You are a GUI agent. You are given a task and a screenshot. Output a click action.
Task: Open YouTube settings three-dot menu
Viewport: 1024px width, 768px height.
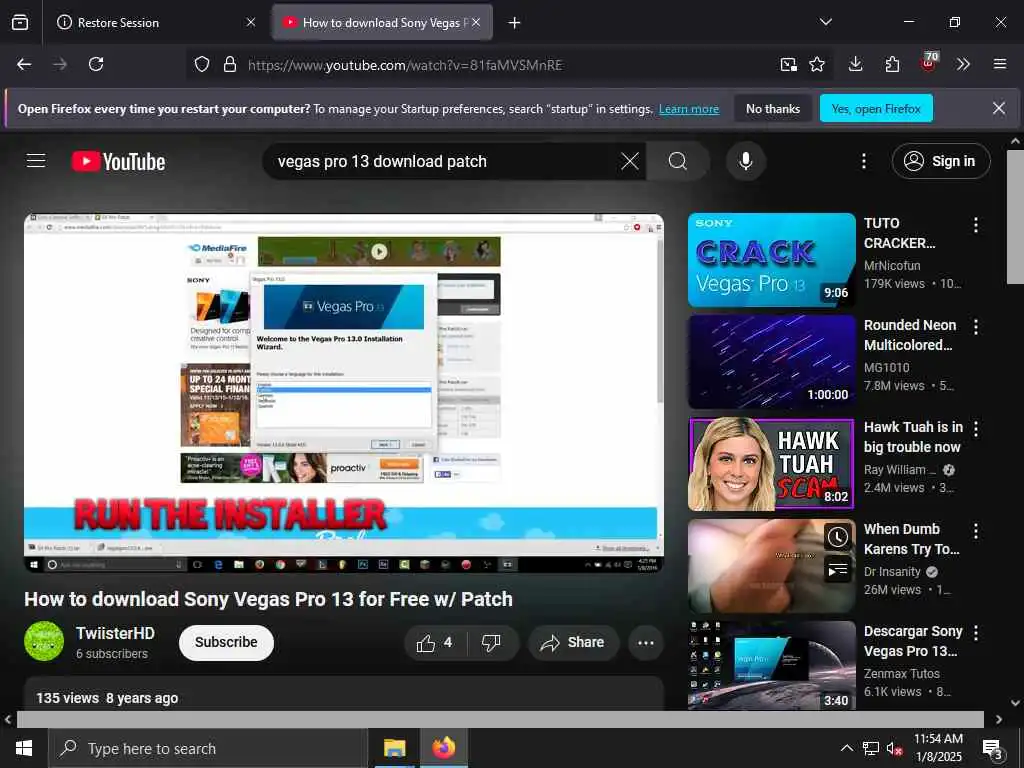point(863,161)
